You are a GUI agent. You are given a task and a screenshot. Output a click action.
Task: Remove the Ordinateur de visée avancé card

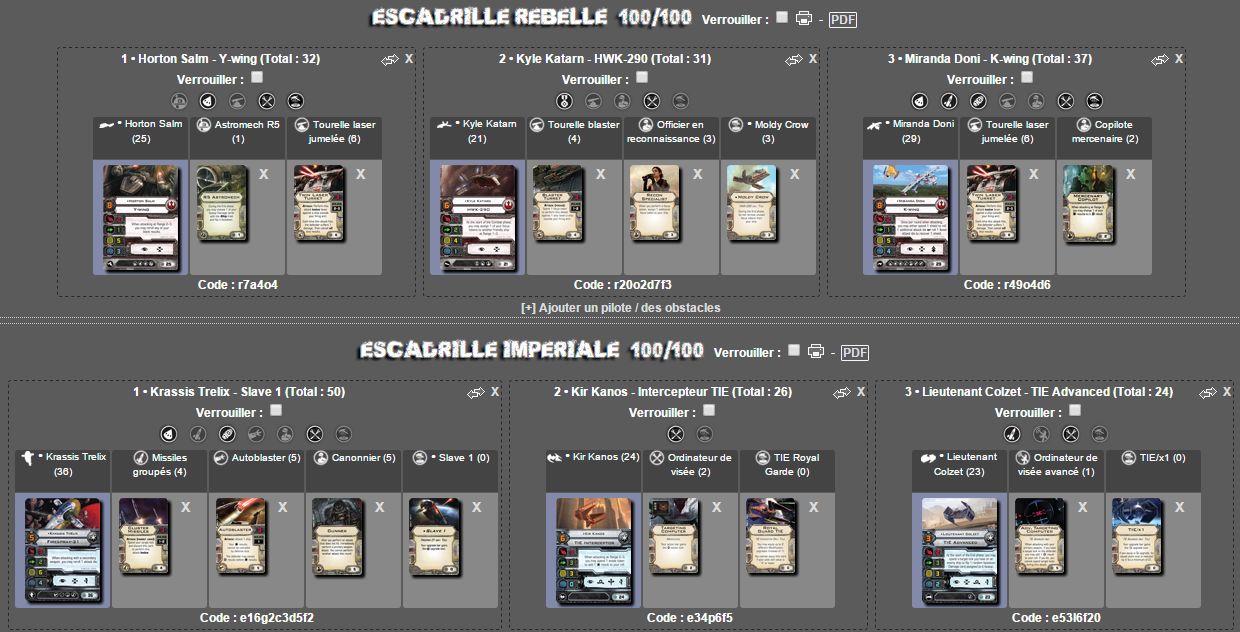(1082, 507)
